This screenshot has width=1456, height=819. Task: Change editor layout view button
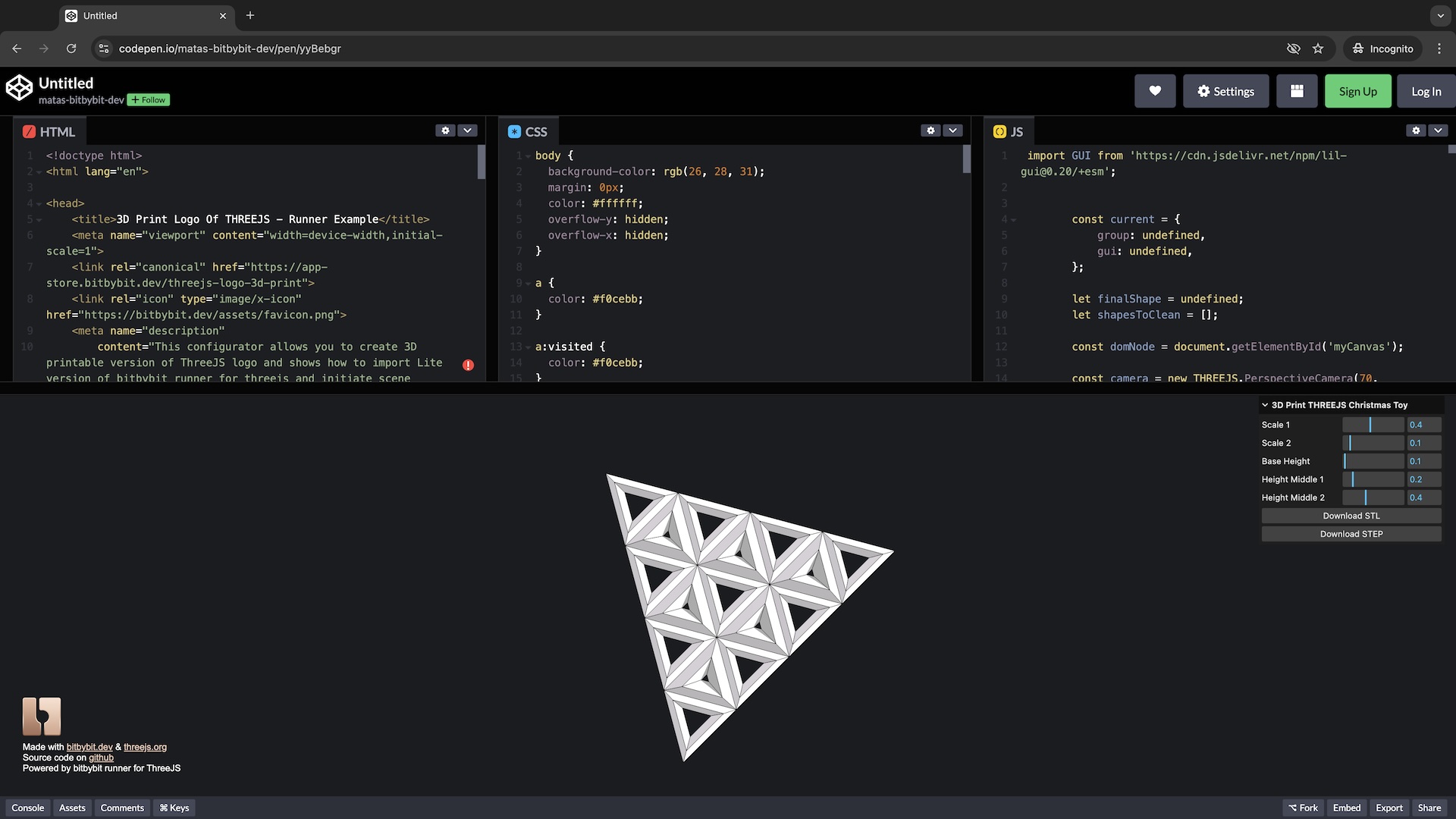click(1297, 91)
